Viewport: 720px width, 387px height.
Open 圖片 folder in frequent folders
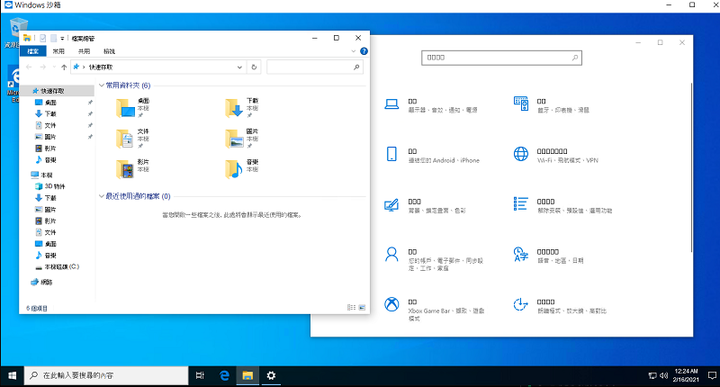click(242, 138)
